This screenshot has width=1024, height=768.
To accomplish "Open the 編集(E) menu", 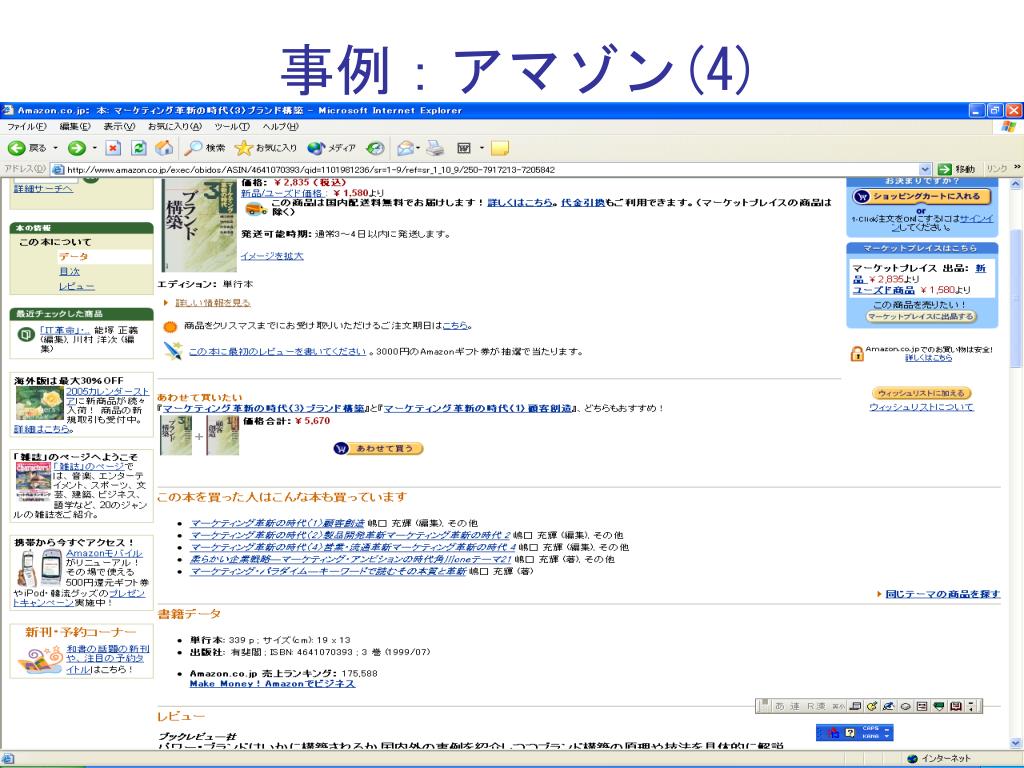I will click(74, 127).
